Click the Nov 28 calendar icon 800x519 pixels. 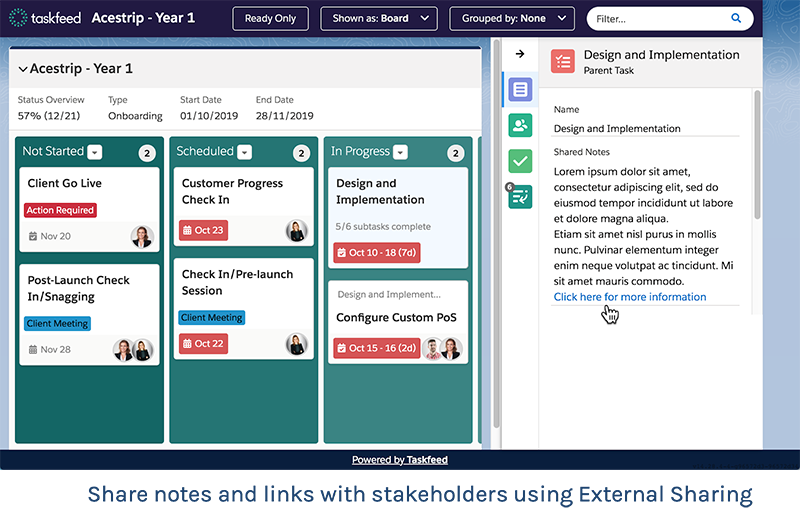click(x=33, y=350)
